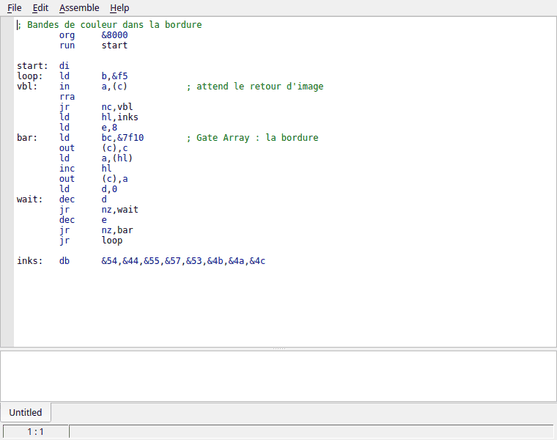Click operand 'nz,wait'

(x=120, y=210)
